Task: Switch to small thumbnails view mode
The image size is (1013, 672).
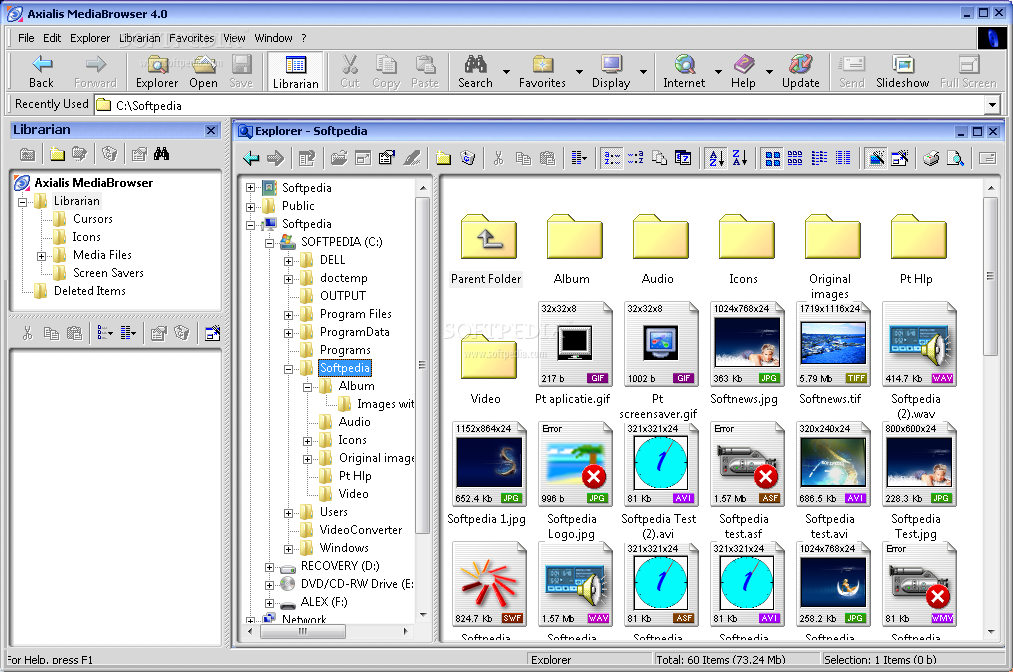Action: 795,158
